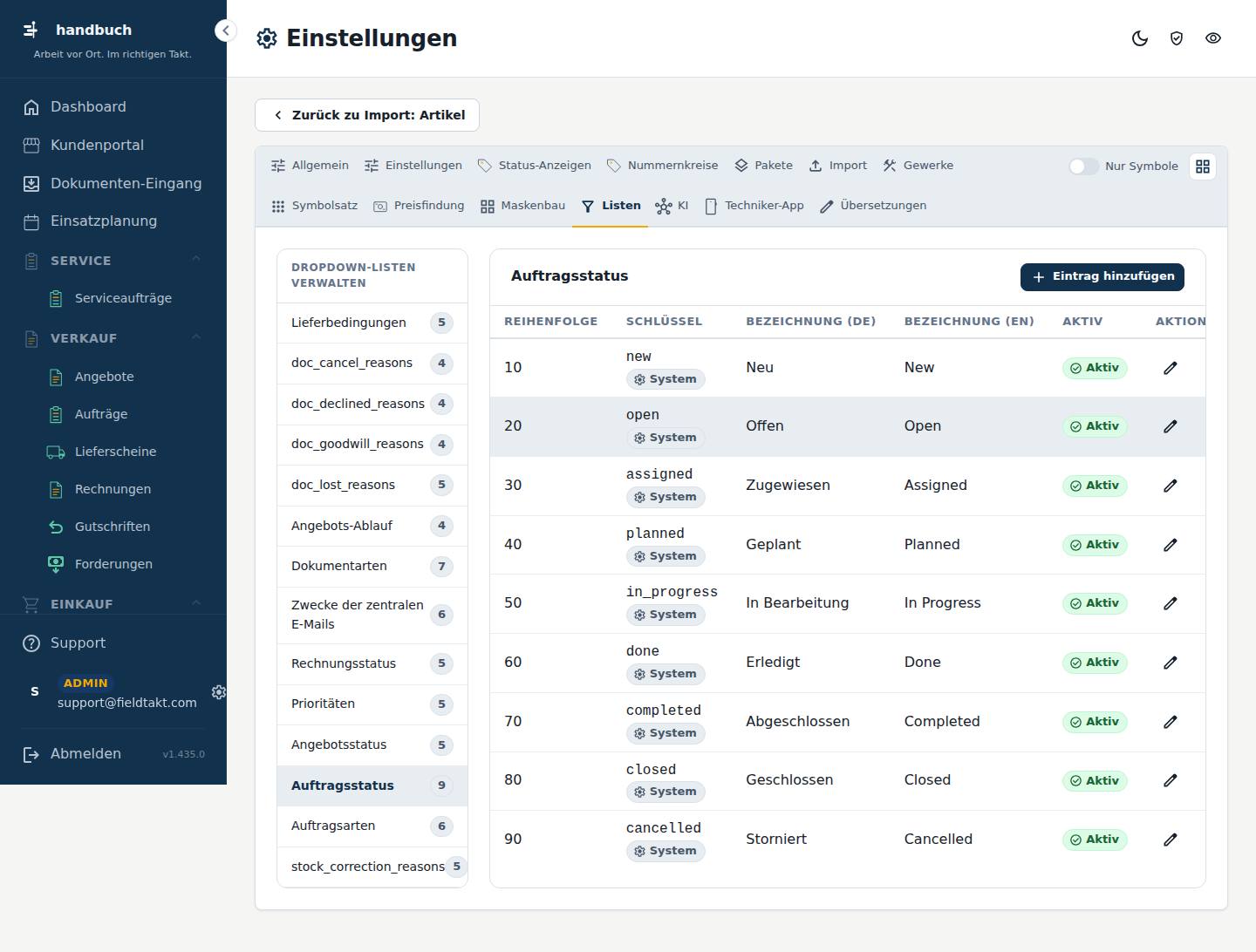Edit the 'open' status row pencil icon
The height and width of the screenshot is (952, 1256).
point(1171,426)
